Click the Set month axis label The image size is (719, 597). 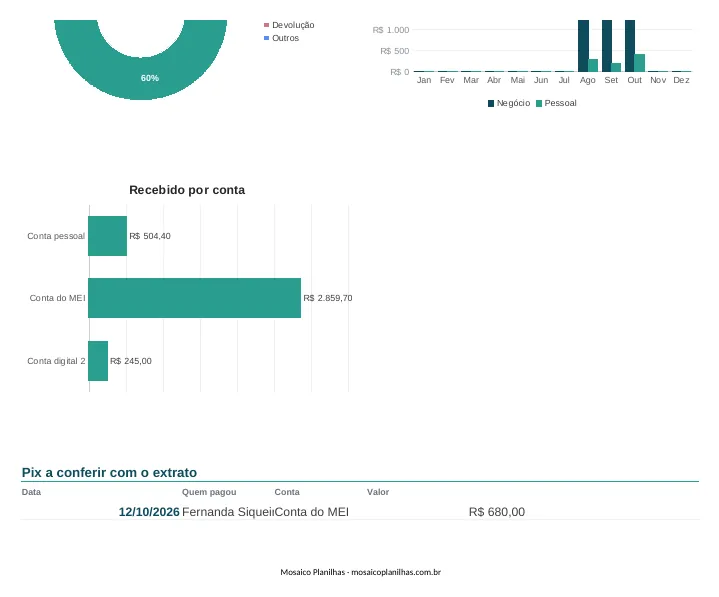point(611,80)
